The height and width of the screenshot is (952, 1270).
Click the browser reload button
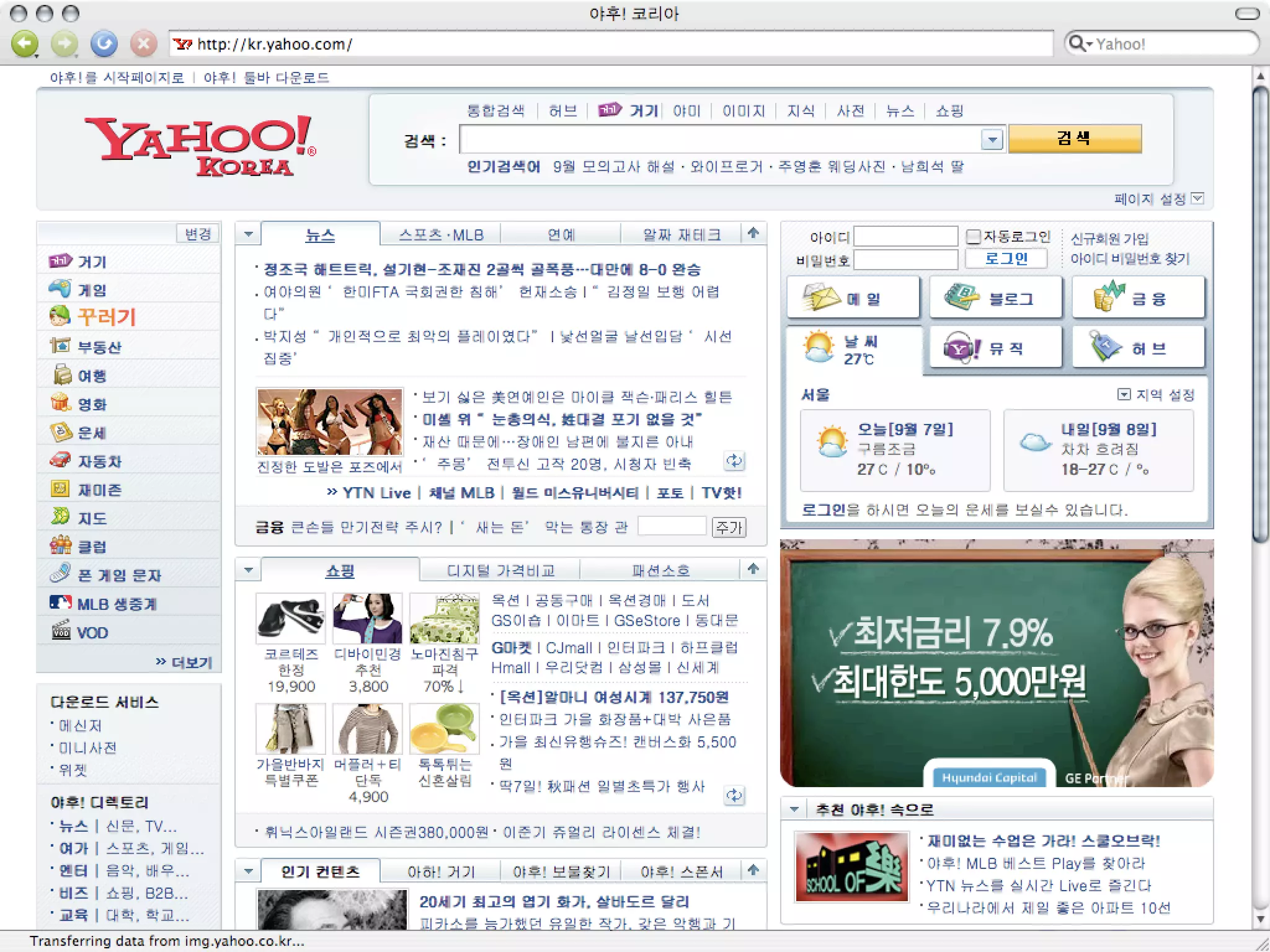(x=104, y=43)
